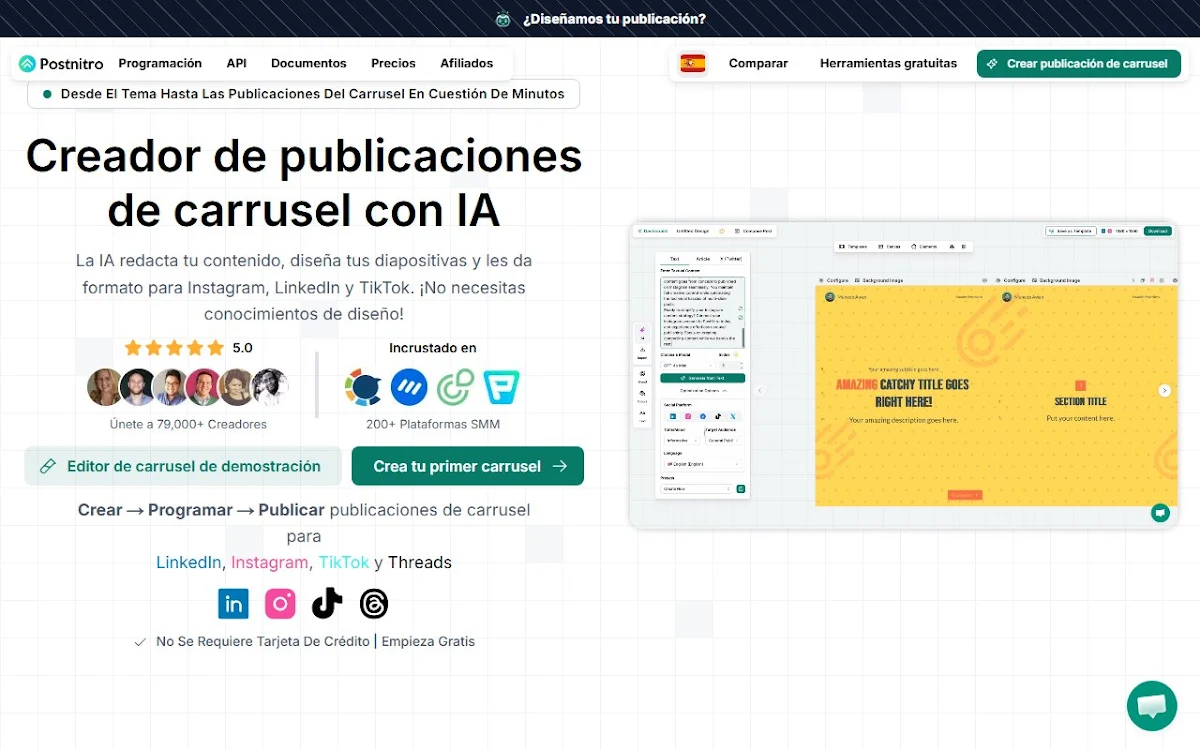1200x750 pixels.
Task: Click the sparkle icon in Crear publicación button
Action: coord(992,63)
